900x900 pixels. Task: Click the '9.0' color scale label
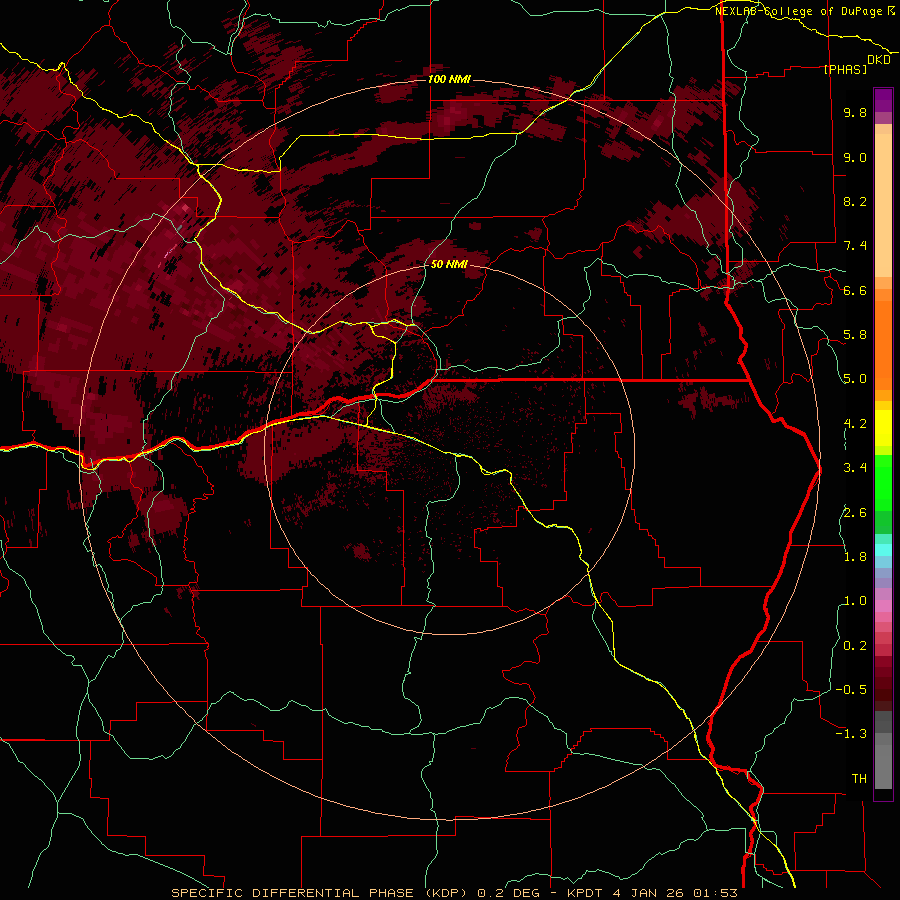coord(855,157)
